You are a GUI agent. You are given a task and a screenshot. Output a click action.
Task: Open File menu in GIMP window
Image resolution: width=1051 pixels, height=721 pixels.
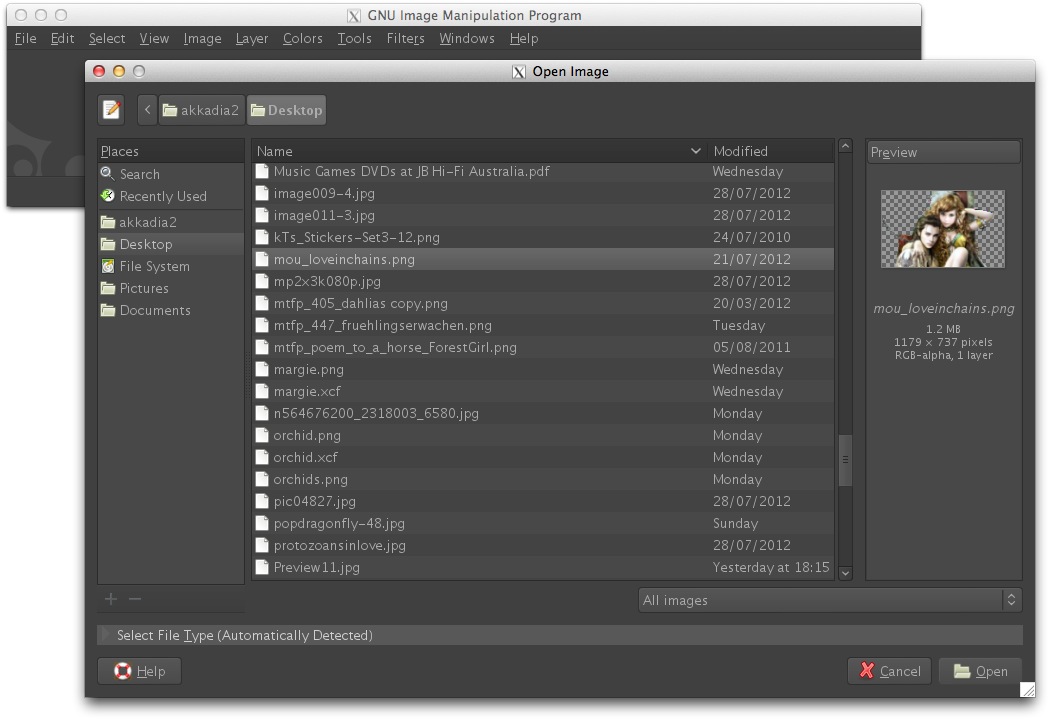(x=25, y=38)
